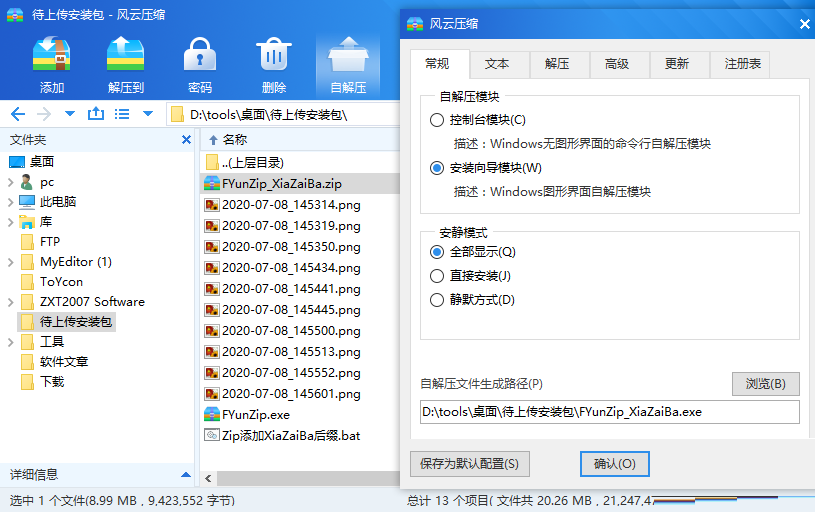Click the pc user icon in tree
The height and width of the screenshot is (512, 815).
[27, 182]
